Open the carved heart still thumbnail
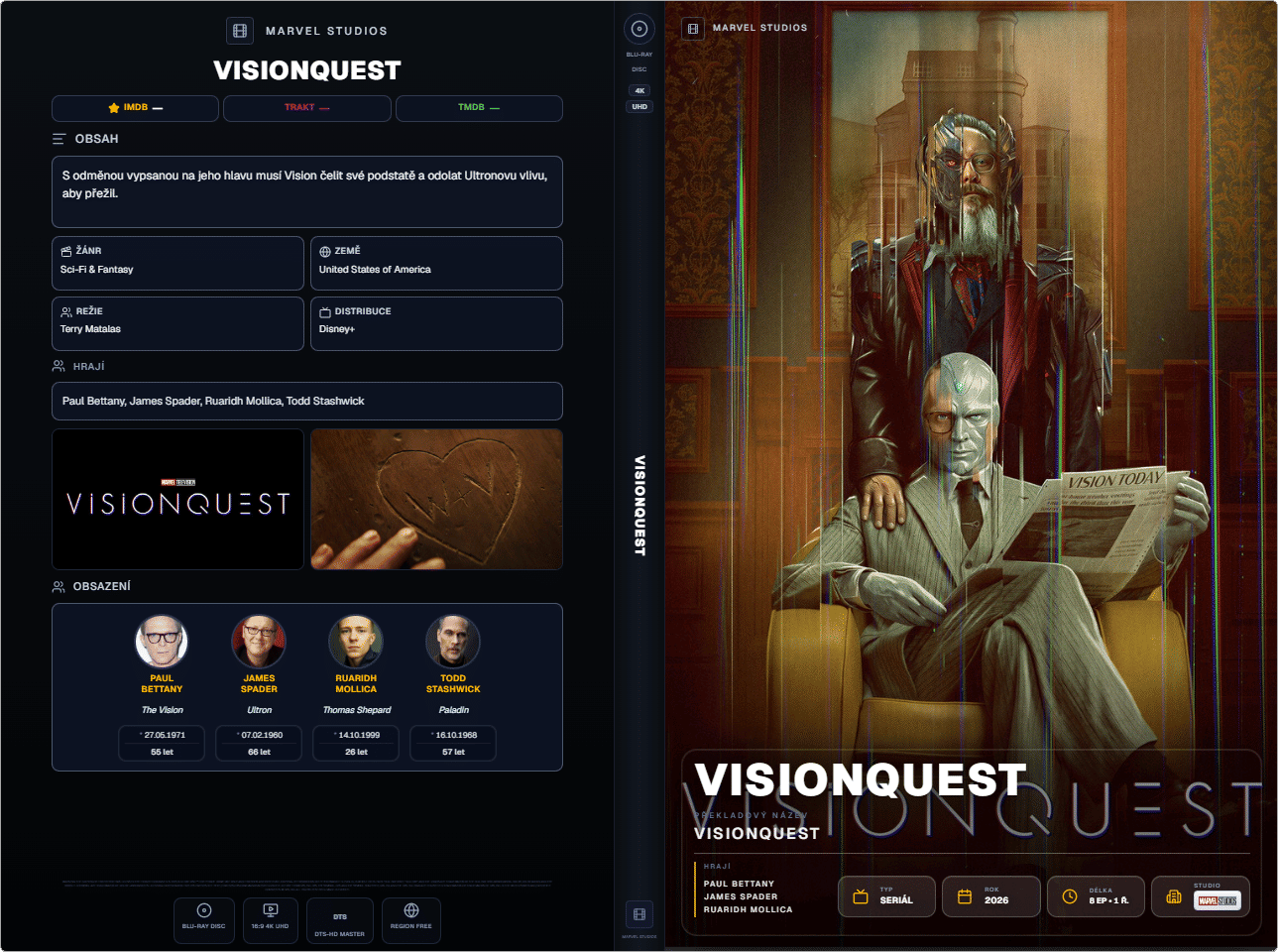Viewport: 1278px width, 952px height. click(436, 499)
